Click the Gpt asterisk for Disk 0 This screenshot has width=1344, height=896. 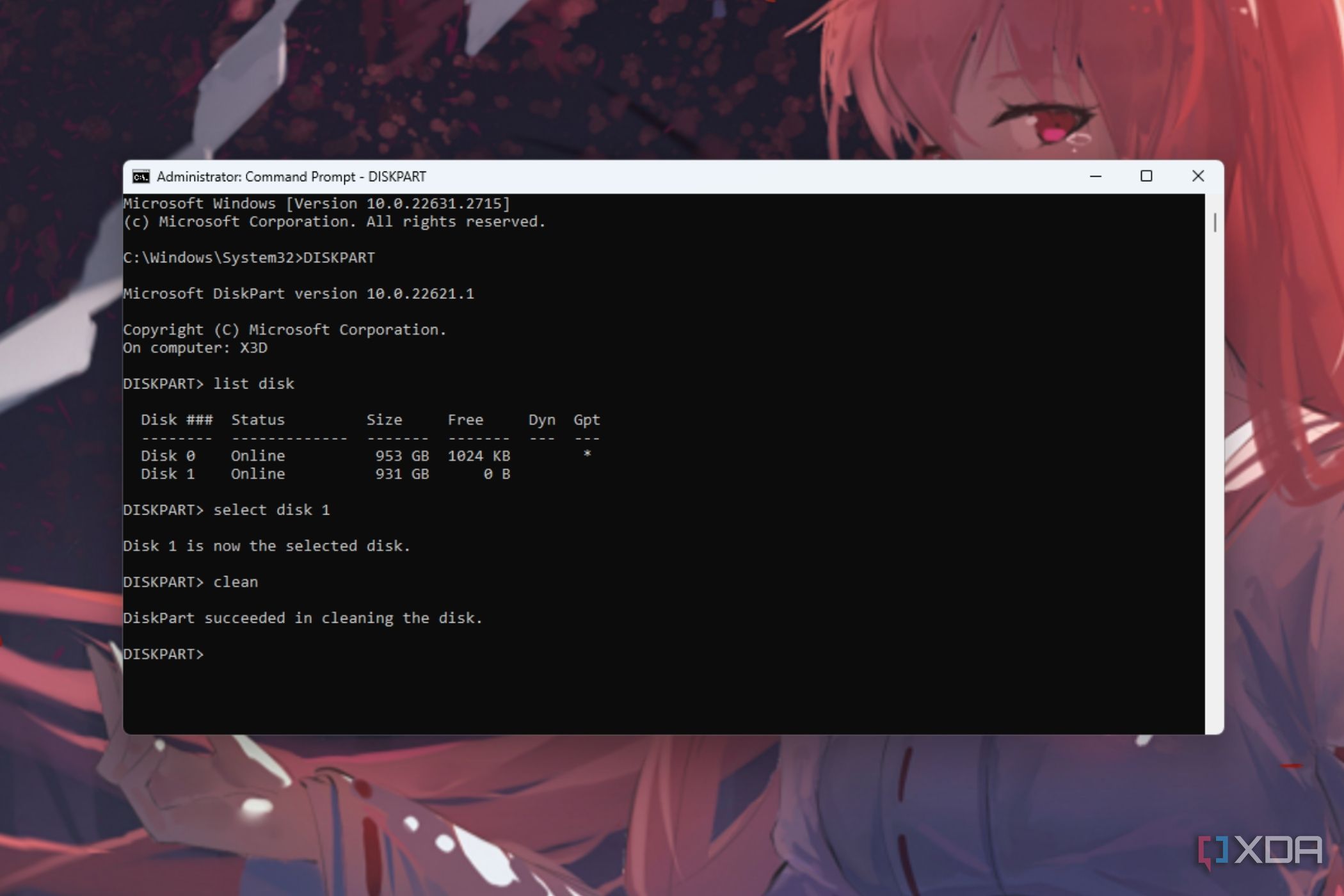point(587,454)
